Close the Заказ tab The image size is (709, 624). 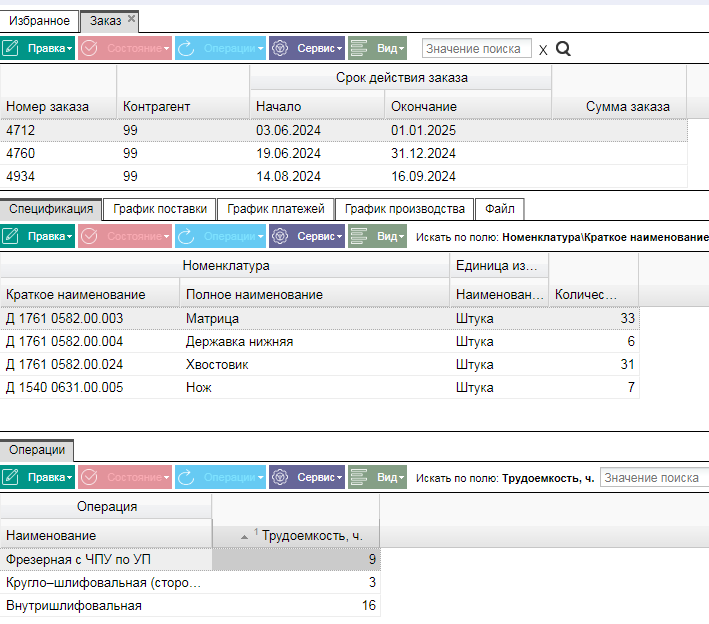(x=131, y=19)
